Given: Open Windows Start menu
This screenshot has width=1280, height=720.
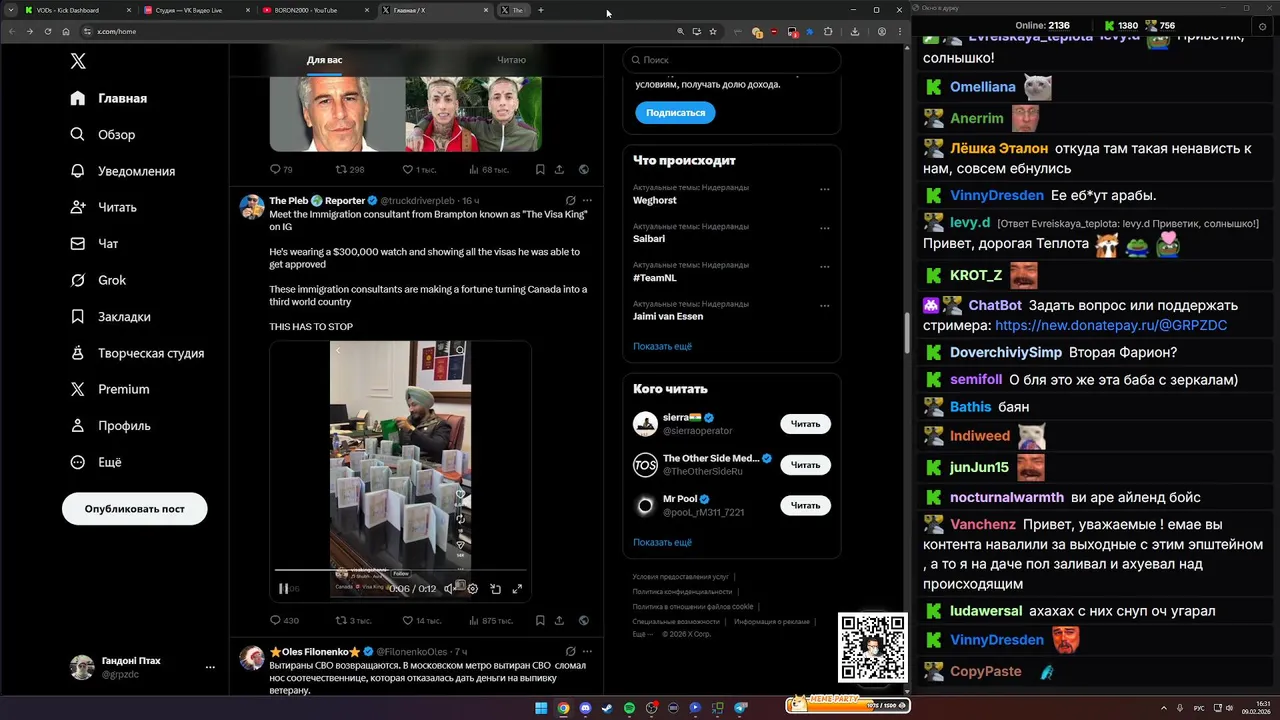Looking at the screenshot, I should [541, 708].
